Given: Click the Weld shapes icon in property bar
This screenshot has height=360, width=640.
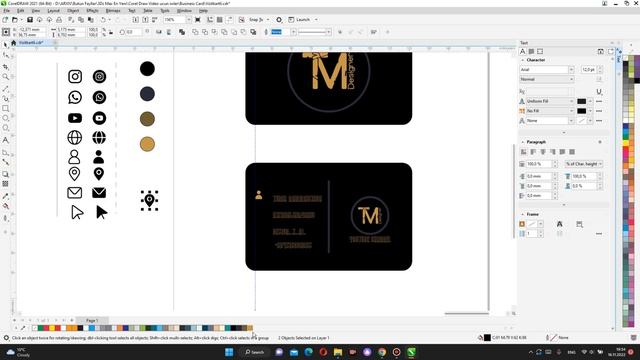Looking at the screenshot, I should click(x=195, y=32).
